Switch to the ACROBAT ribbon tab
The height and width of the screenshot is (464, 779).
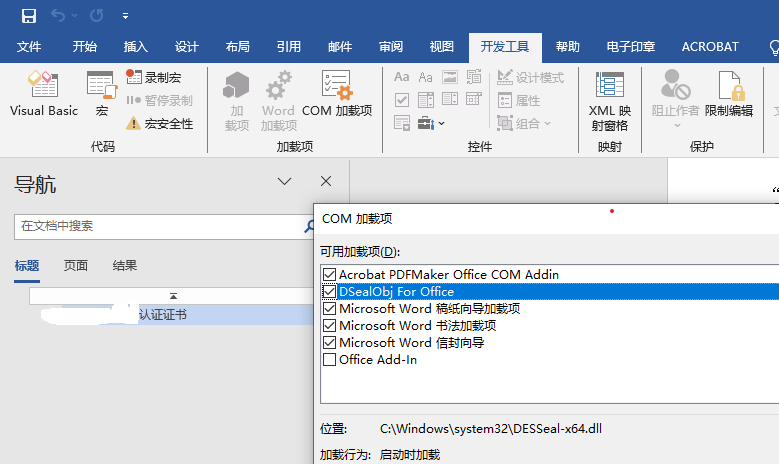(x=710, y=47)
